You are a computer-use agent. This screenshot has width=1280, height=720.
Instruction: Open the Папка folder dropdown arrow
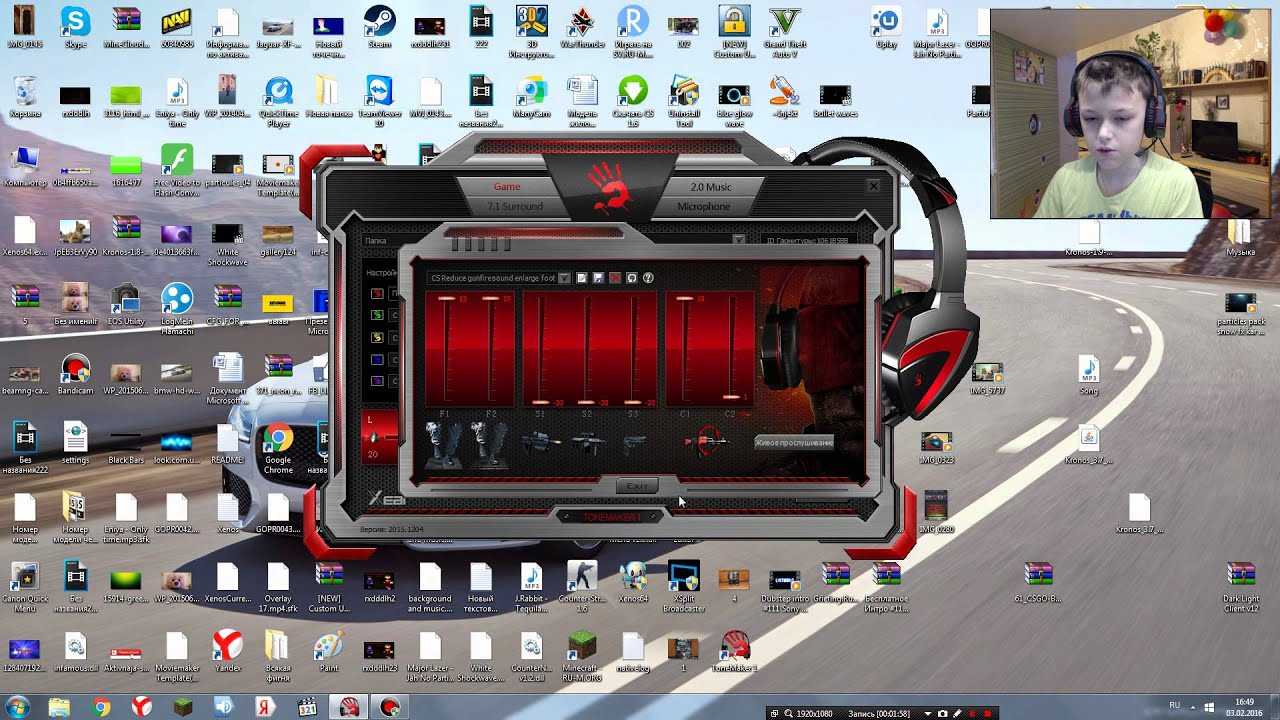coord(739,240)
